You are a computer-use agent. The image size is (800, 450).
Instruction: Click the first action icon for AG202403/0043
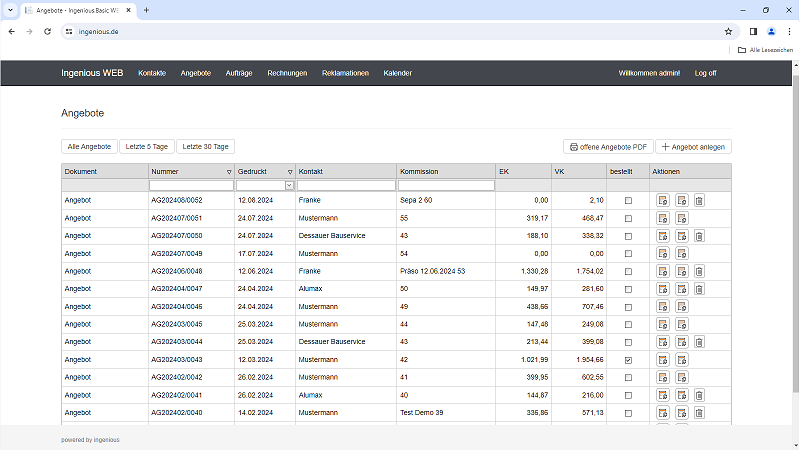click(x=663, y=360)
